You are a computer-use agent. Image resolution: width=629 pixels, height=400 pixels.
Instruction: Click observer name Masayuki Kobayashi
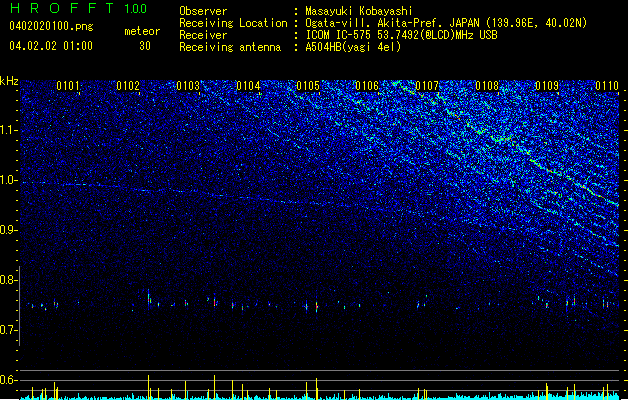(x=359, y=11)
